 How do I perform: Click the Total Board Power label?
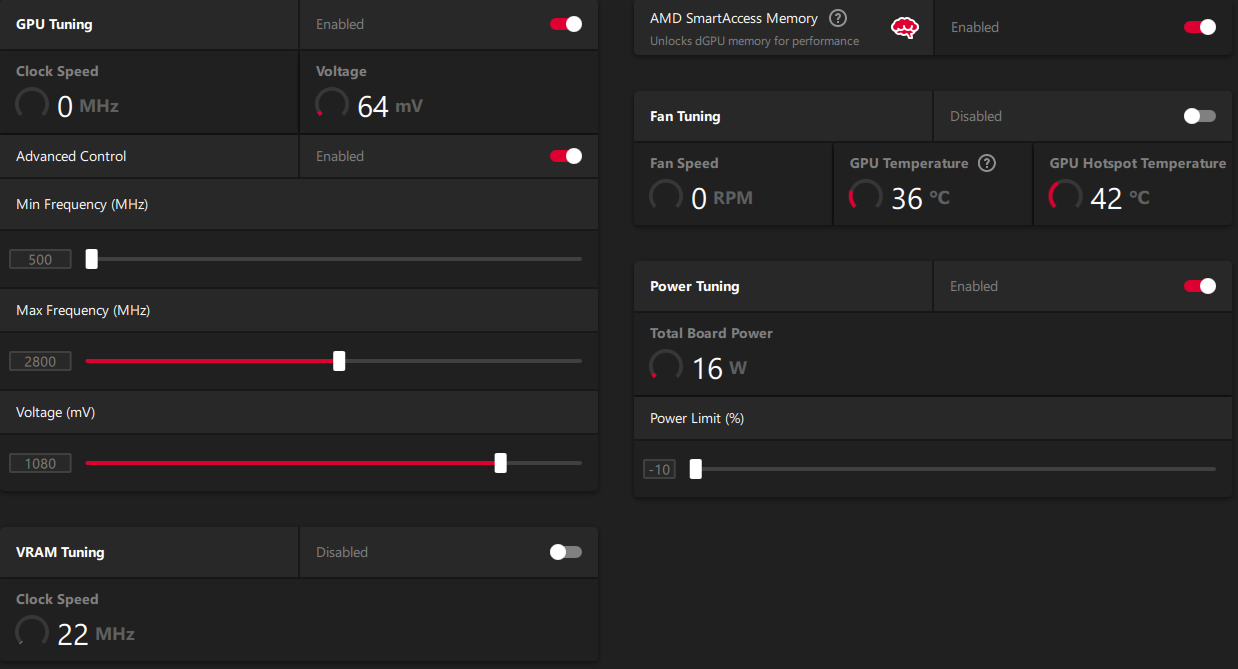click(711, 333)
